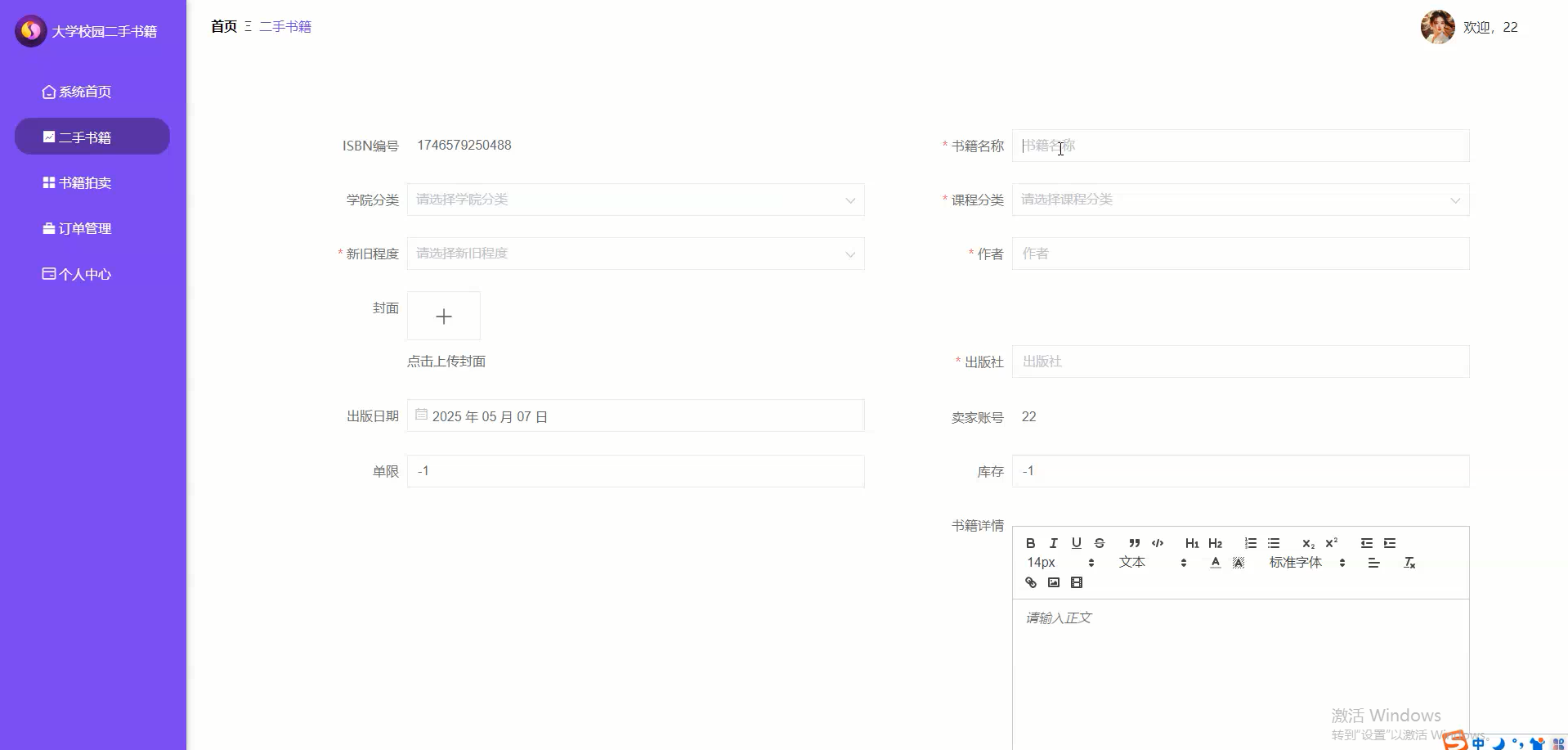Apply italic formatting in the editor toolbar

(x=1053, y=542)
